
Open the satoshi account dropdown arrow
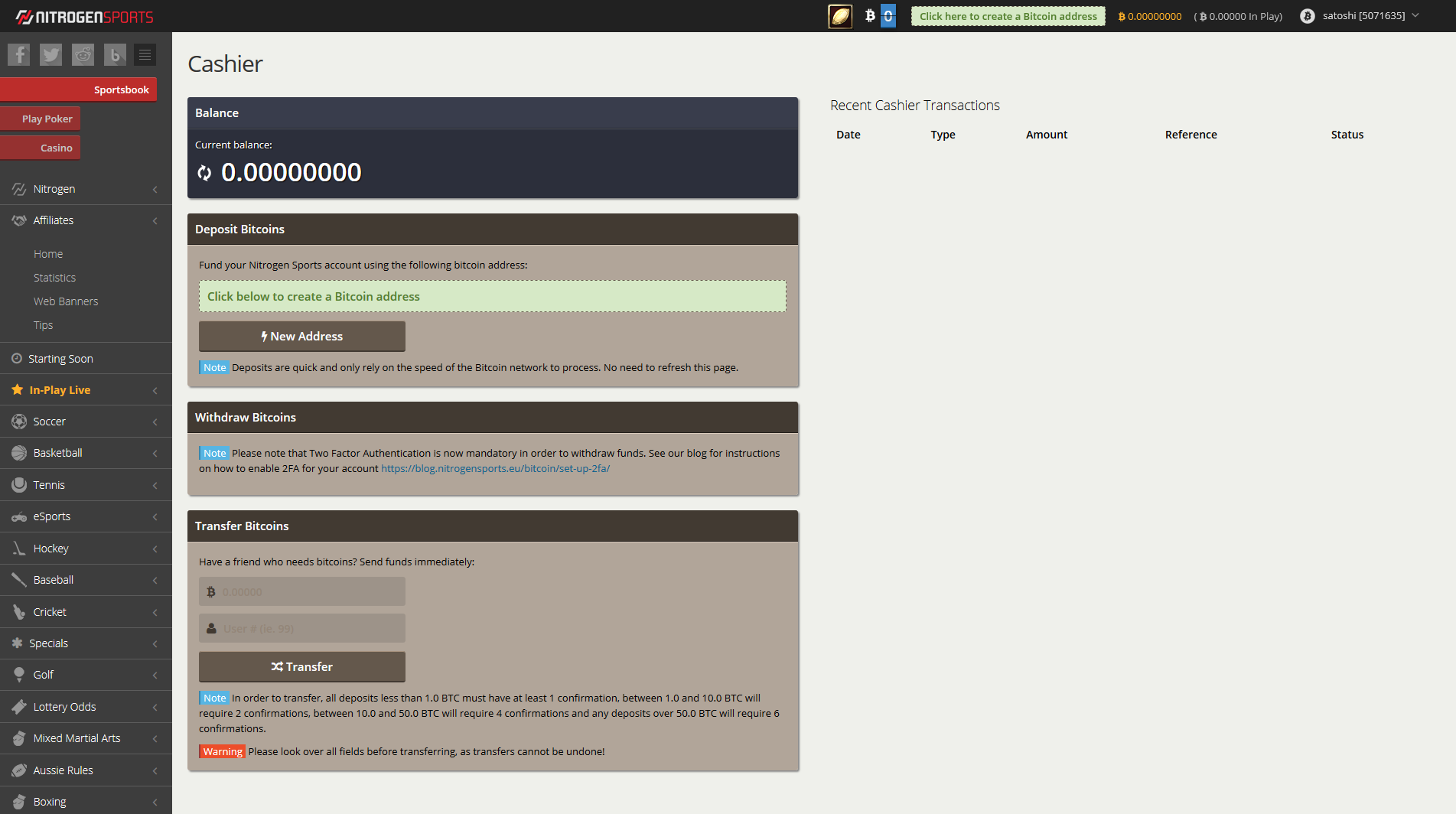pyautogui.click(x=1415, y=15)
